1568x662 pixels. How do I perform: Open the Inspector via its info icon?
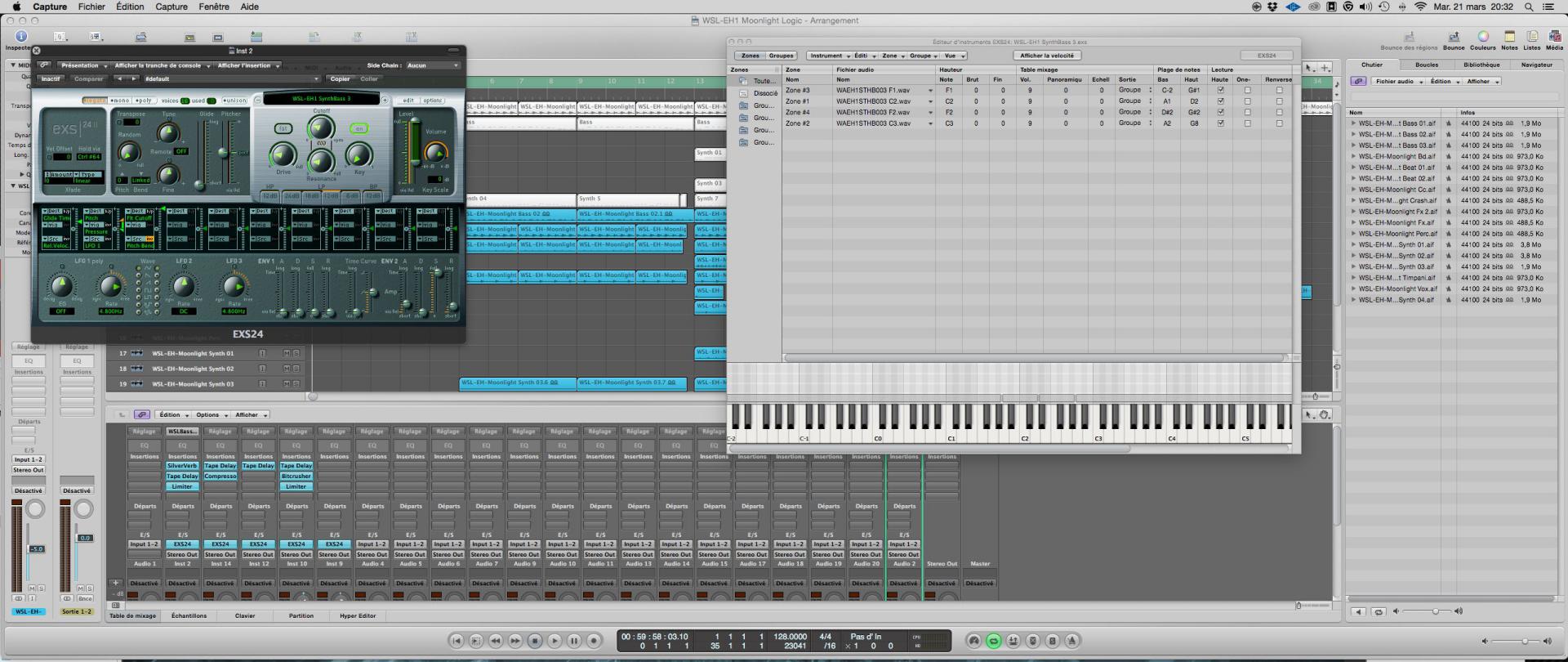click(x=20, y=36)
